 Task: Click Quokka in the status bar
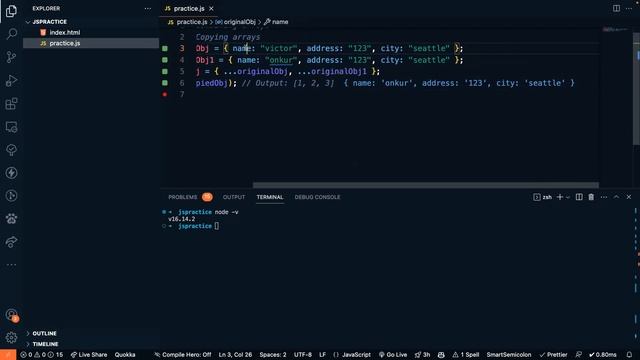click(x=125, y=355)
